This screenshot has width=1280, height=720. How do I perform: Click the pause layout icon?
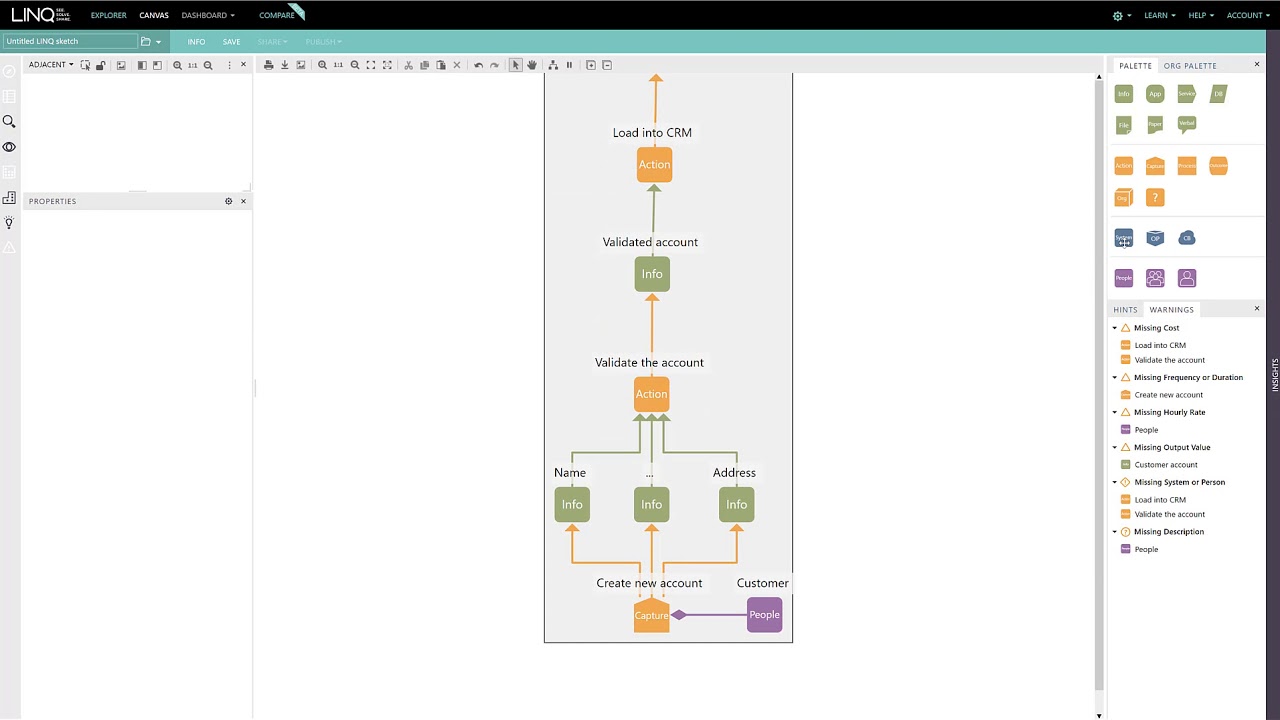pyautogui.click(x=569, y=65)
